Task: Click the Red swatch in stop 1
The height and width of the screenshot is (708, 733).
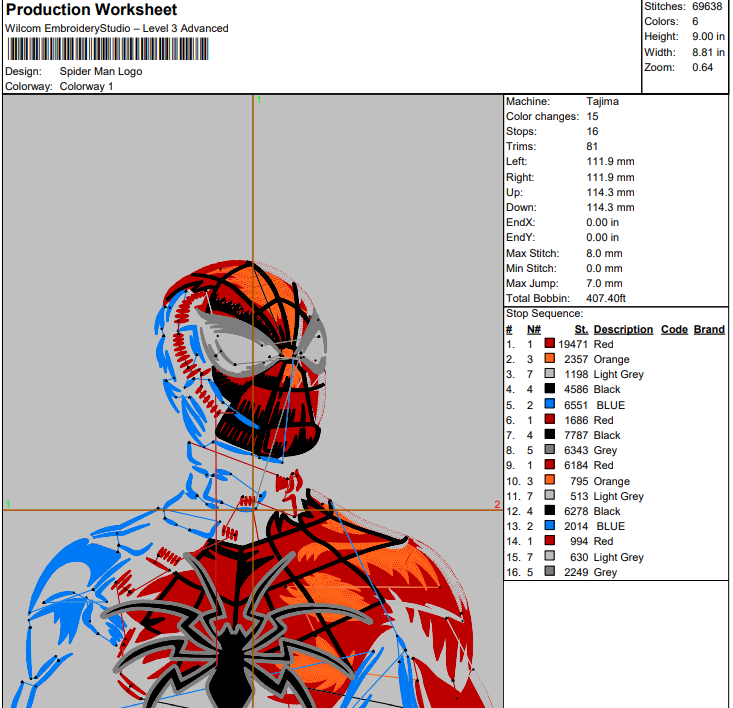Action: pyautogui.click(x=550, y=344)
